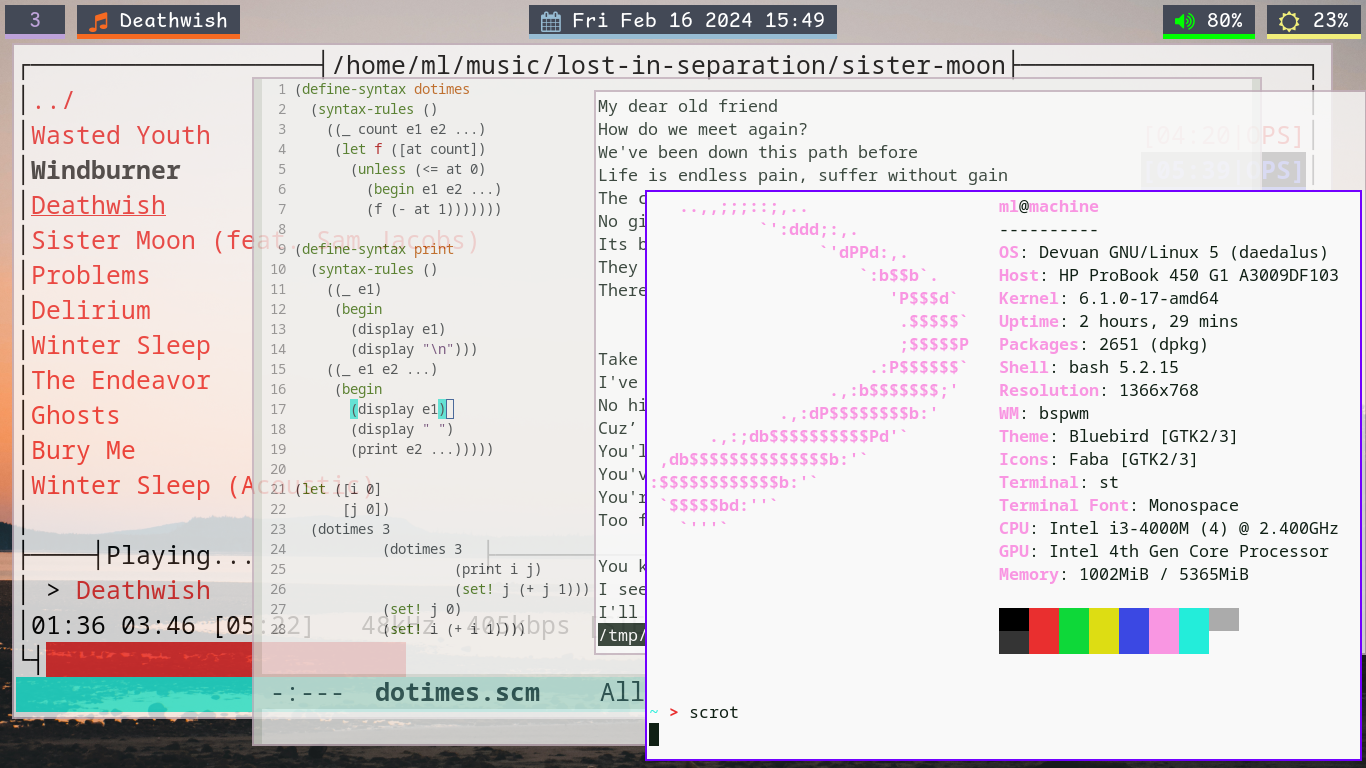This screenshot has height=768, width=1366.
Task: Select the Bury Me track
Action: tap(83, 450)
